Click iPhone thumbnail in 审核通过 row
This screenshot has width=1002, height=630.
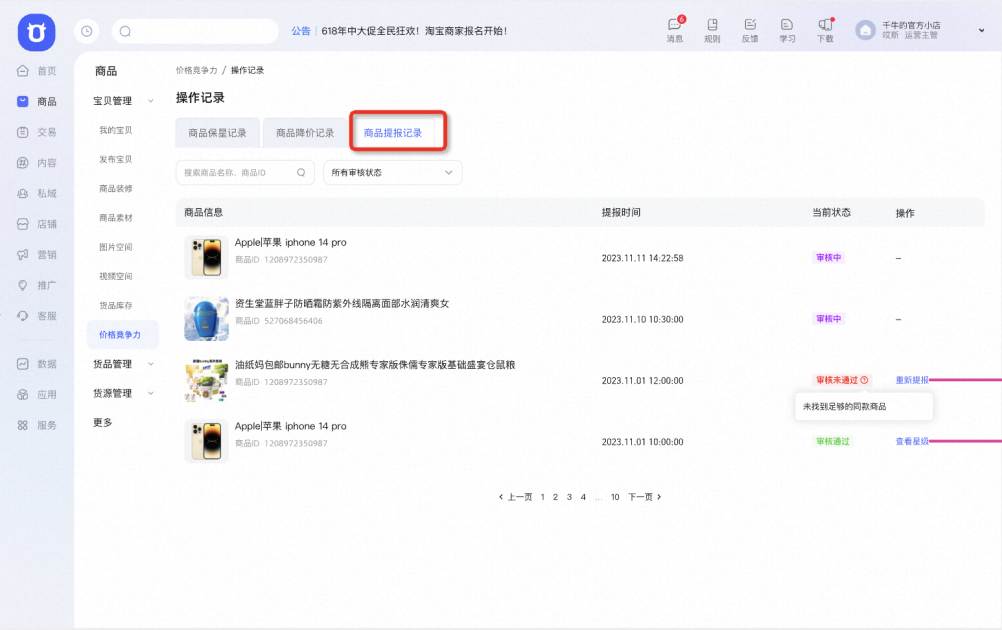[x=206, y=442]
